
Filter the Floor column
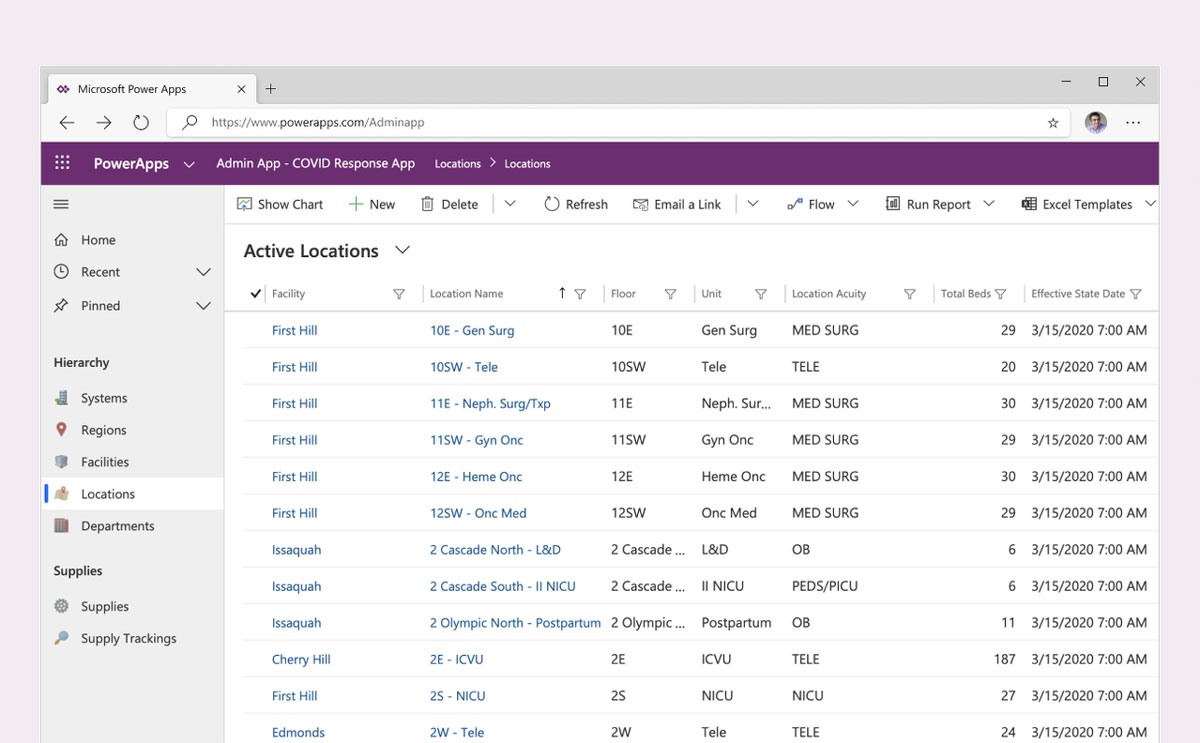[671, 294]
